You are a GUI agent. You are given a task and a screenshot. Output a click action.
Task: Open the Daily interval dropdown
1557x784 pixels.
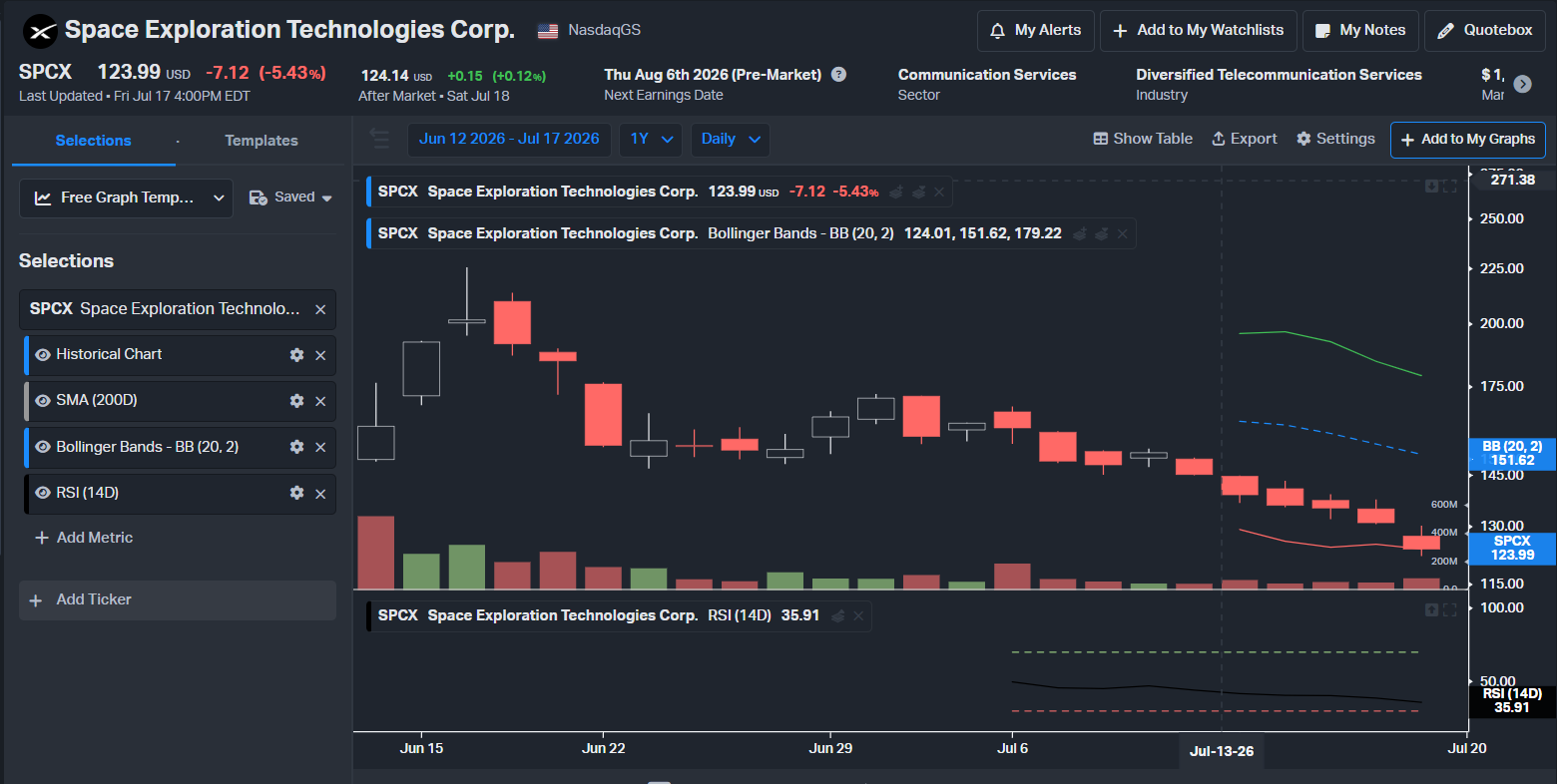coord(731,140)
